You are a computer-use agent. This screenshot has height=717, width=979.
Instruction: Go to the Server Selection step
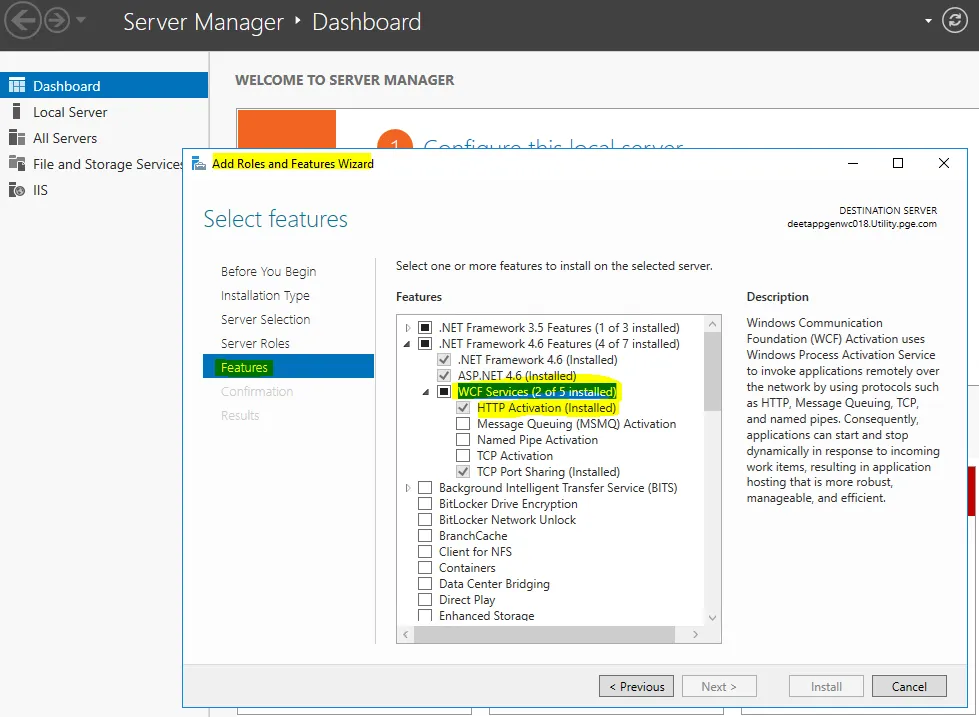pyautogui.click(x=265, y=319)
